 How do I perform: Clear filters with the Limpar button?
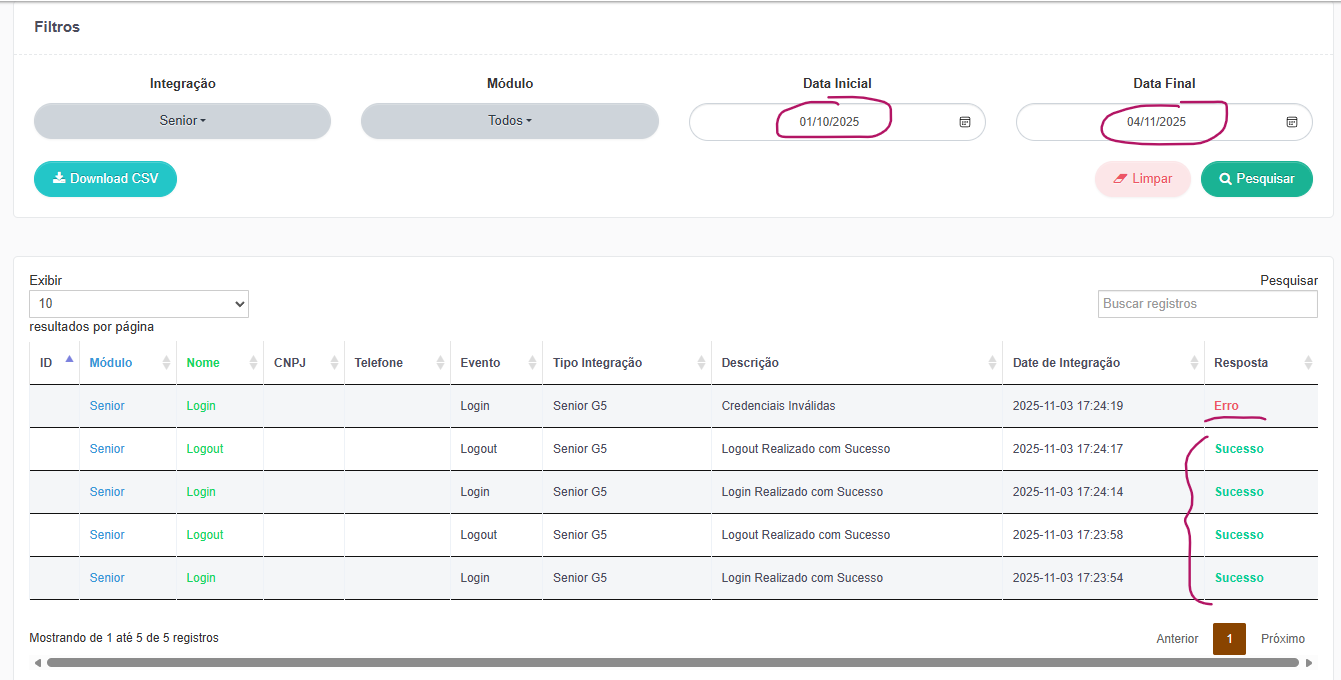point(1142,179)
